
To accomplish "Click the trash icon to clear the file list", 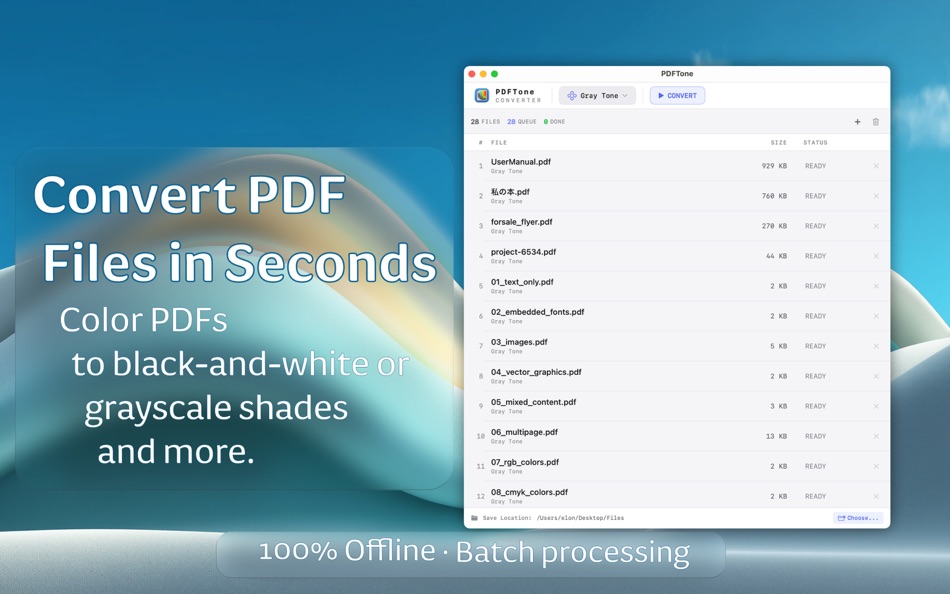I will tap(876, 121).
